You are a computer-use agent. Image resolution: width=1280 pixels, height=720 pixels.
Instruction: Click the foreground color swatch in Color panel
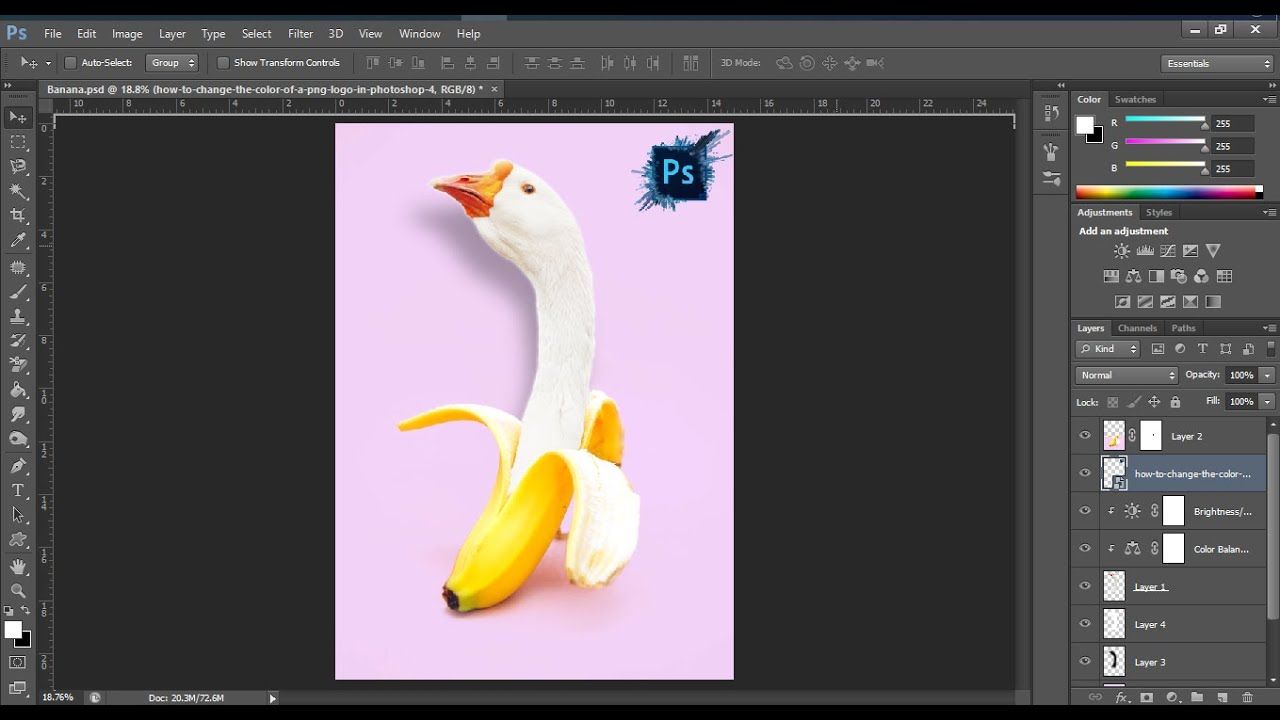1085,125
